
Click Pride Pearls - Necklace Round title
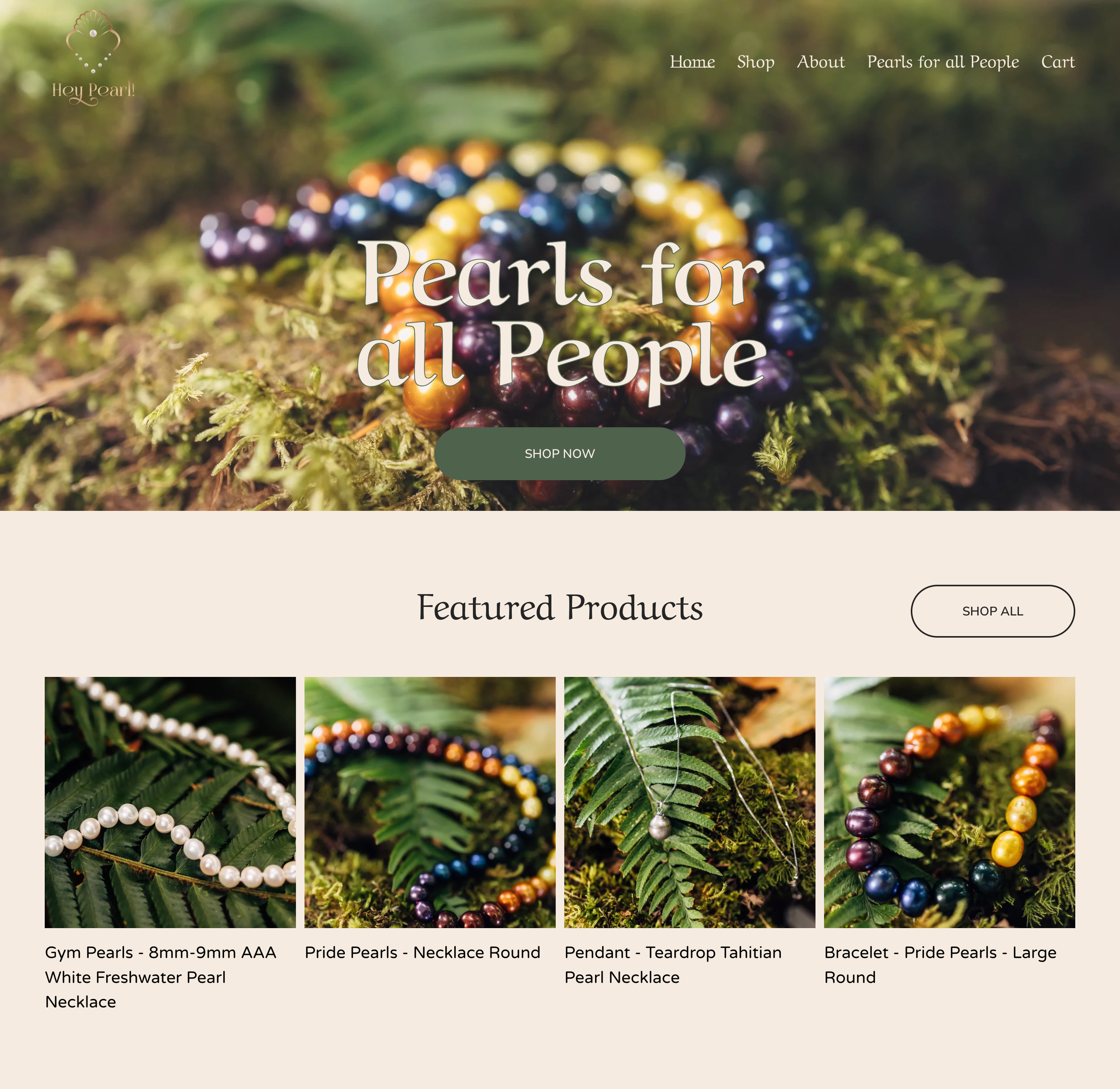(422, 952)
